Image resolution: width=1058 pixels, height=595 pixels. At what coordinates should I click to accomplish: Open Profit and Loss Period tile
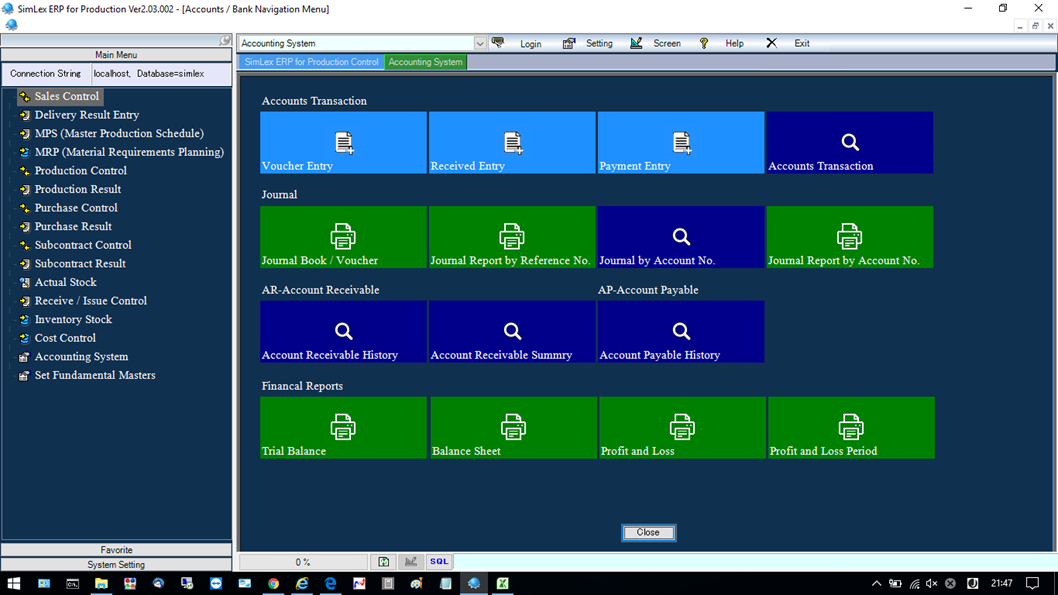pyautogui.click(x=852, y=428)
